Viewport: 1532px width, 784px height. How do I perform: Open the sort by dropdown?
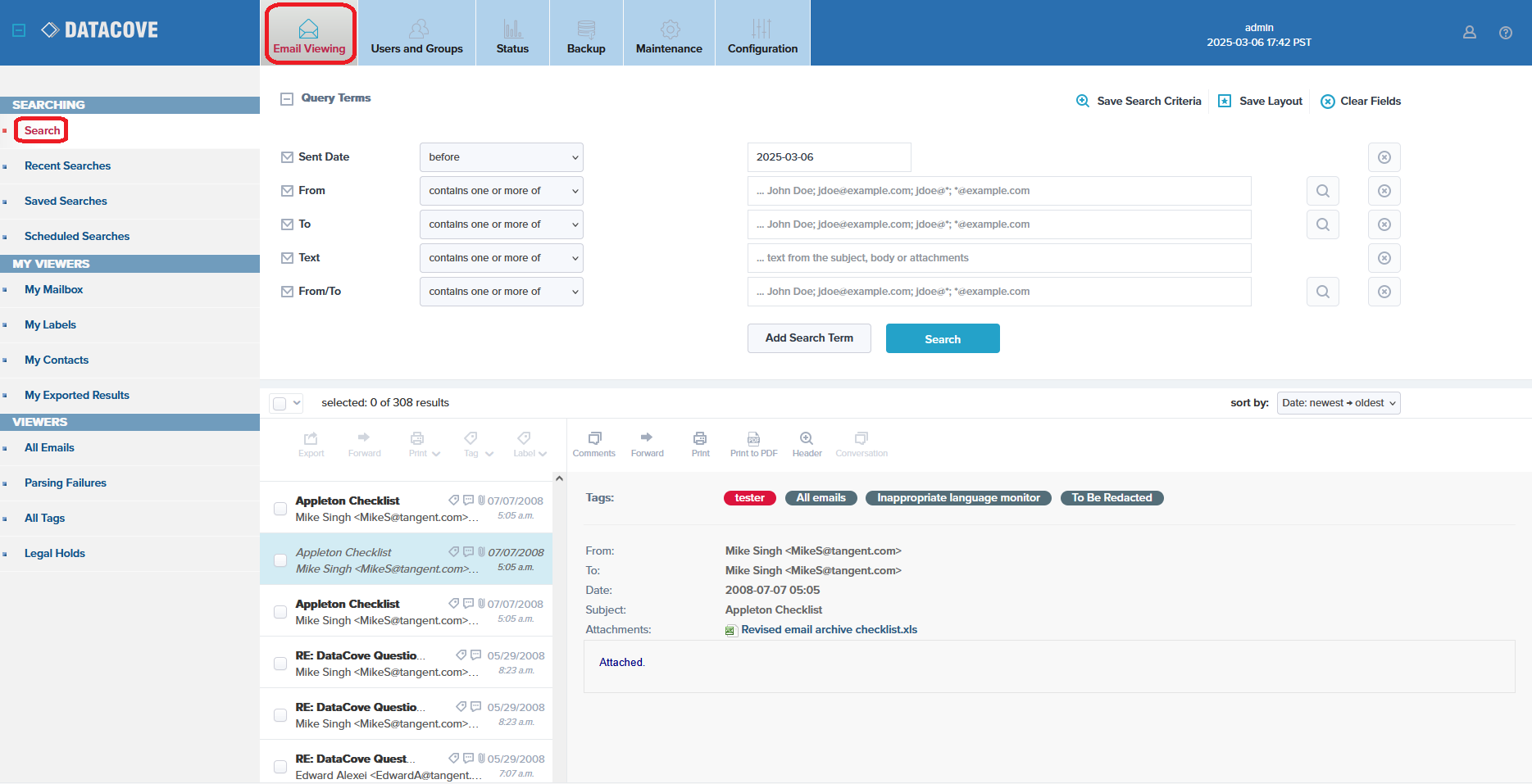(x=1339, y=403)
